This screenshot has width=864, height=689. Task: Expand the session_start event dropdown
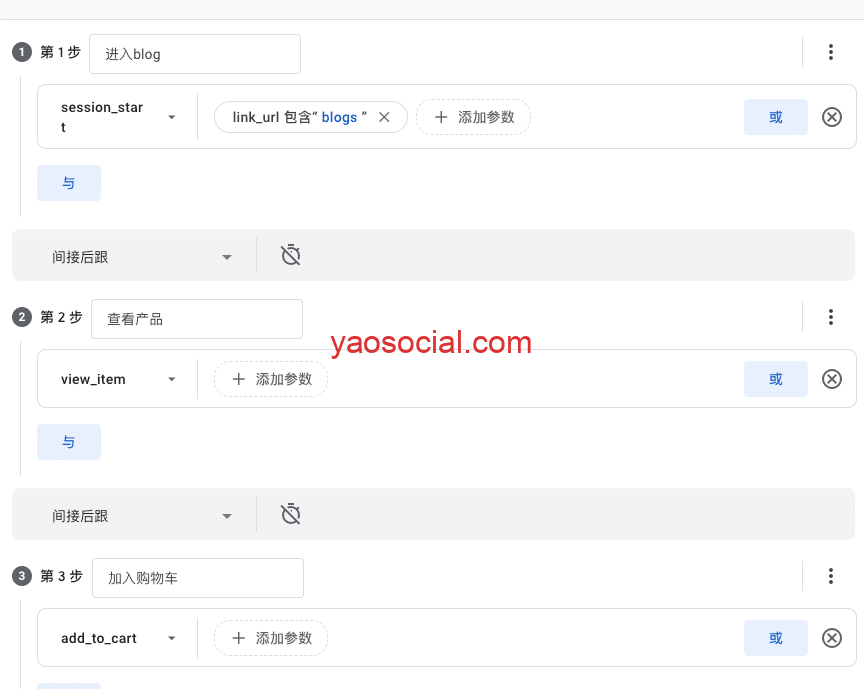[x=171, y=117]
